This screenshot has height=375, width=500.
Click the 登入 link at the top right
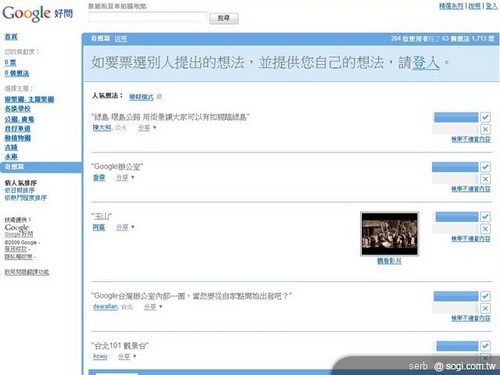pyautogui.click(x=491, y=6)
